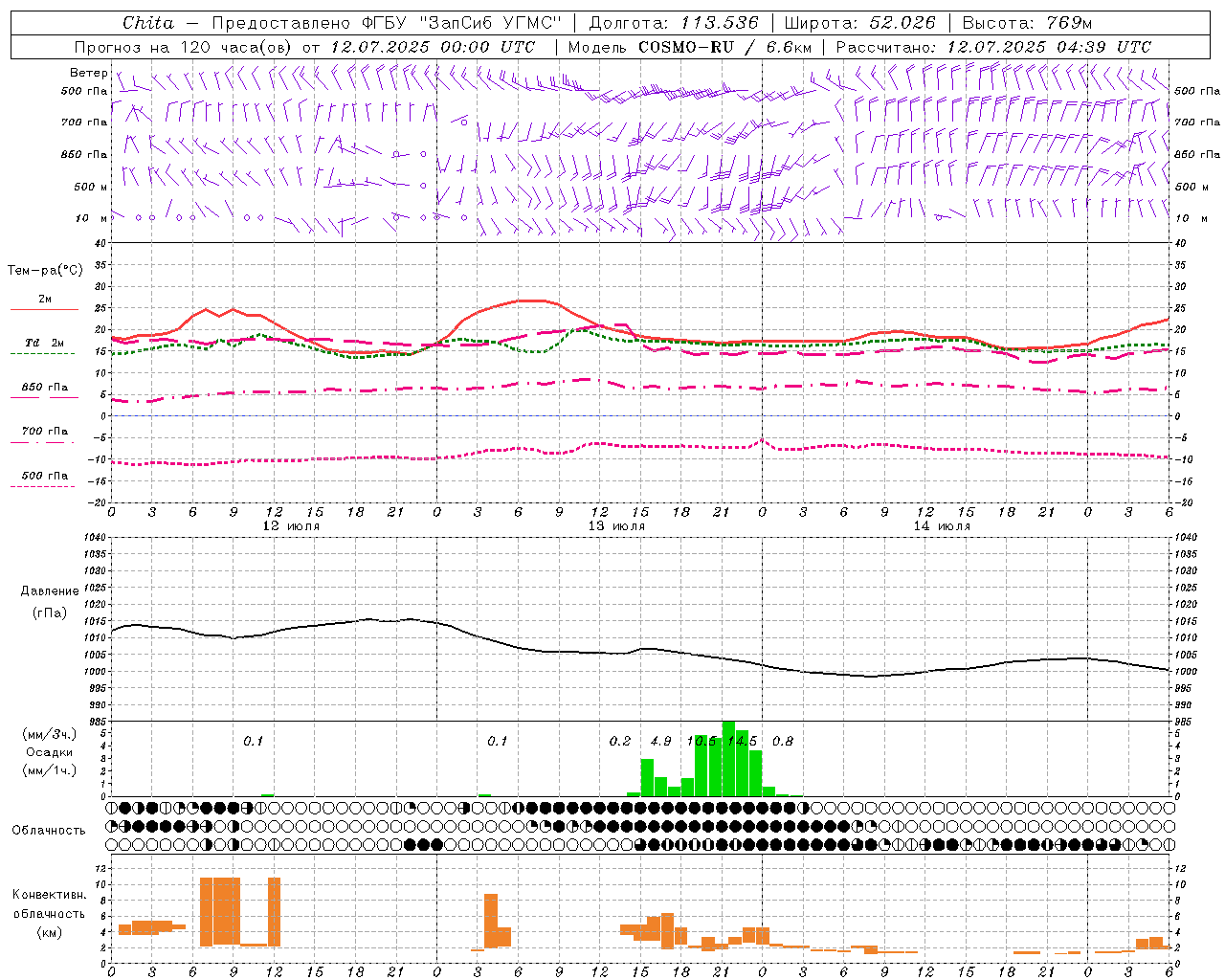Click the "Облачность" cloud cover label
Image resolution: width=1225 pixels, height=980 pixels.
pos(49,830)
